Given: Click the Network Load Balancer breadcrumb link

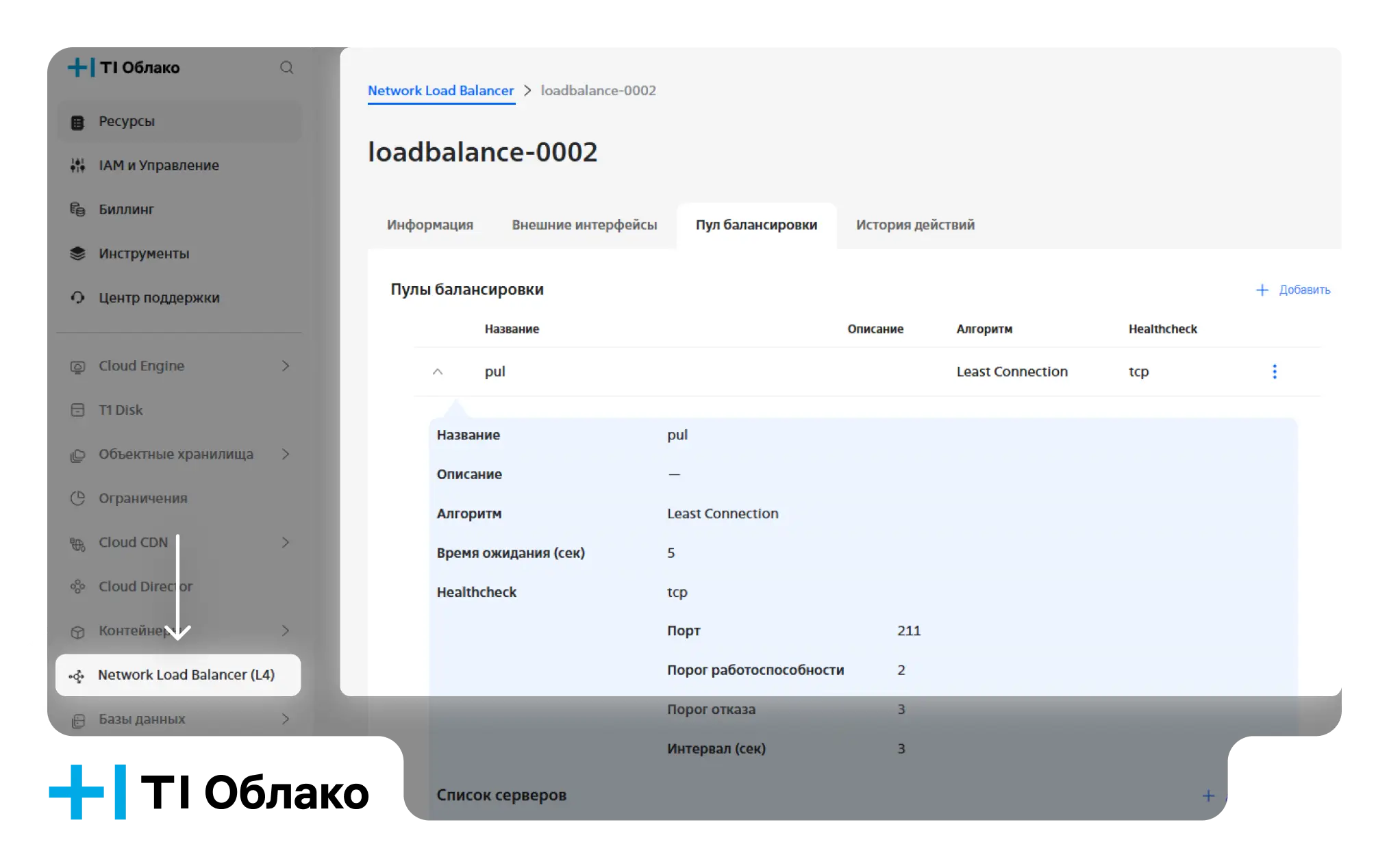Looking at the screenshot, I should 440,91.
